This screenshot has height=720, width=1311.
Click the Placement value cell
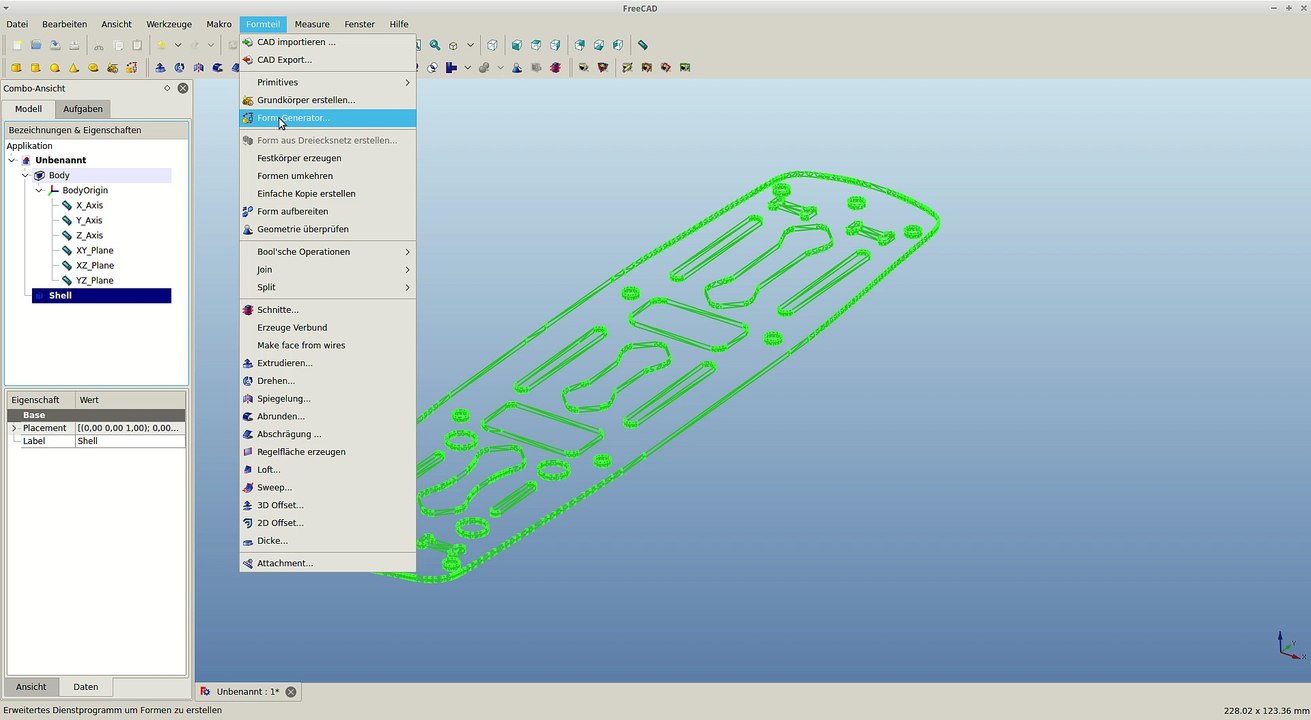[130, 428]
